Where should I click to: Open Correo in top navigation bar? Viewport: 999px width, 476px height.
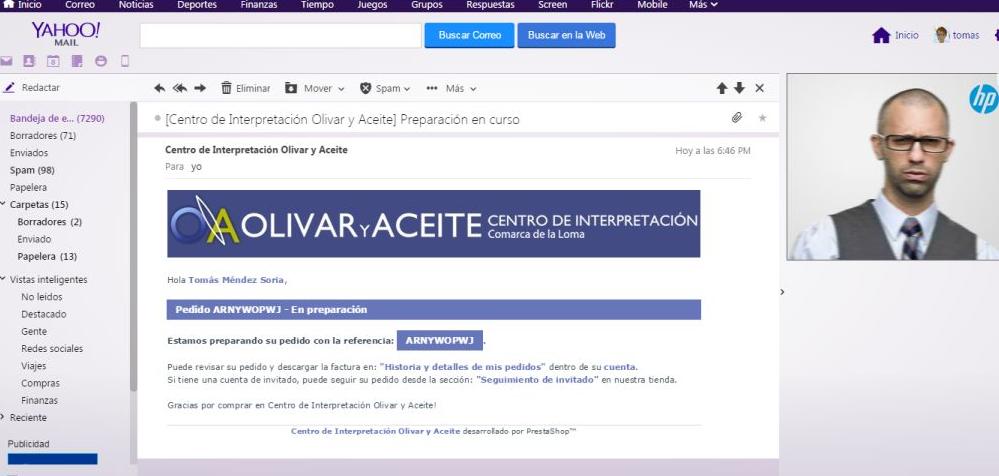[80, 4]
